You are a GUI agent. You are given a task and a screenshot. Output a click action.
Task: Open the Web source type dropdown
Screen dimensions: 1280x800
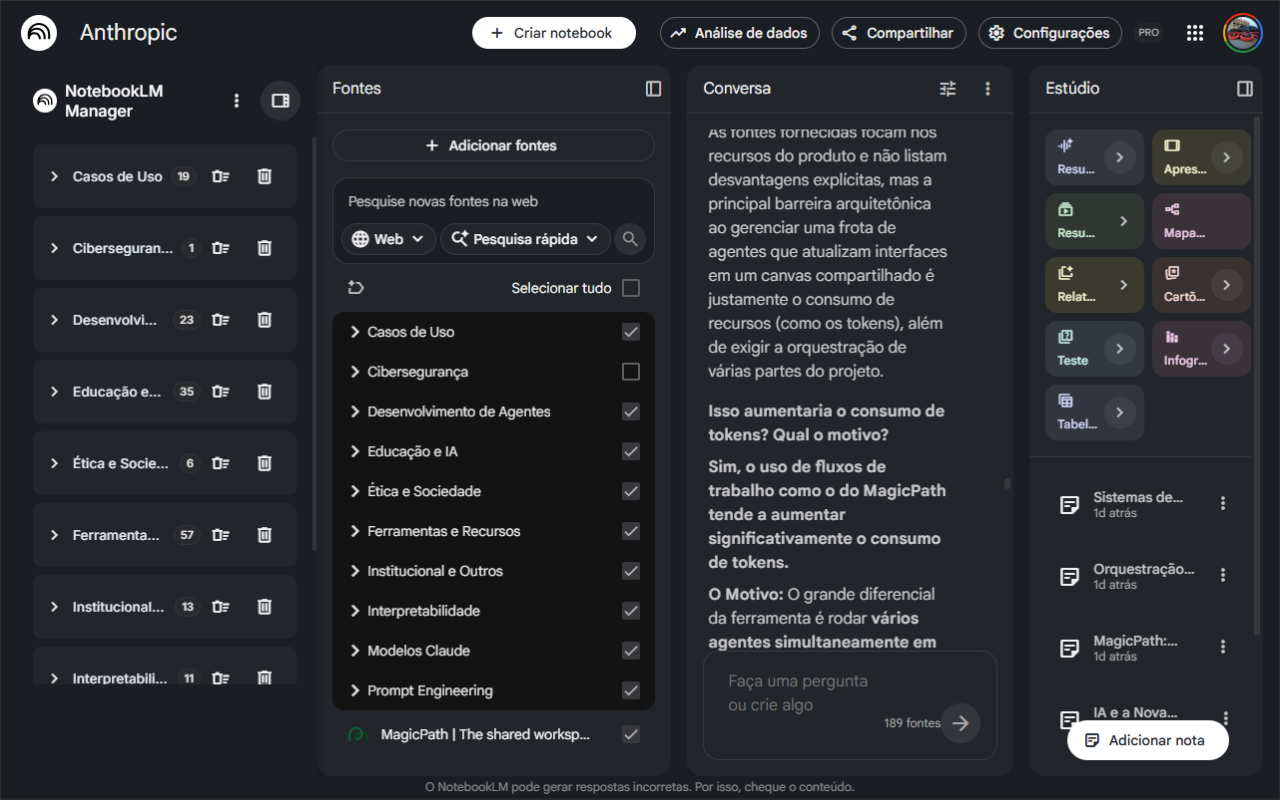coord(389,239)
